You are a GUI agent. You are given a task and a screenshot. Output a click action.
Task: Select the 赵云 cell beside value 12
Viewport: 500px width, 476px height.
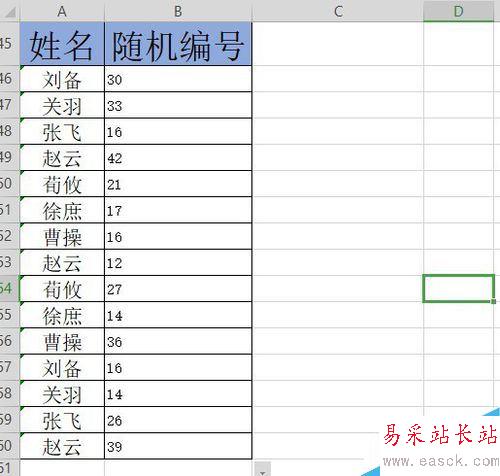62,263
